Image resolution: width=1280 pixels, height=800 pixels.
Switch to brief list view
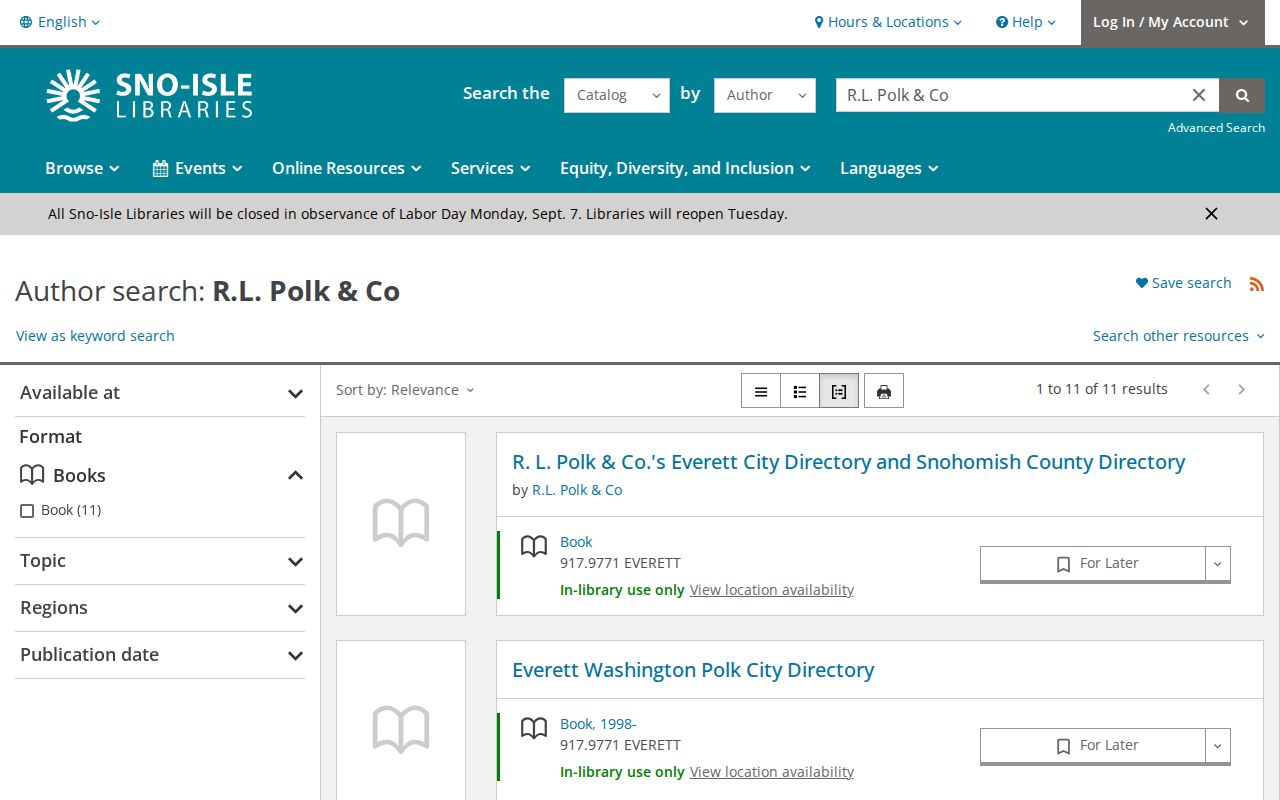click(x=761, y=391)
